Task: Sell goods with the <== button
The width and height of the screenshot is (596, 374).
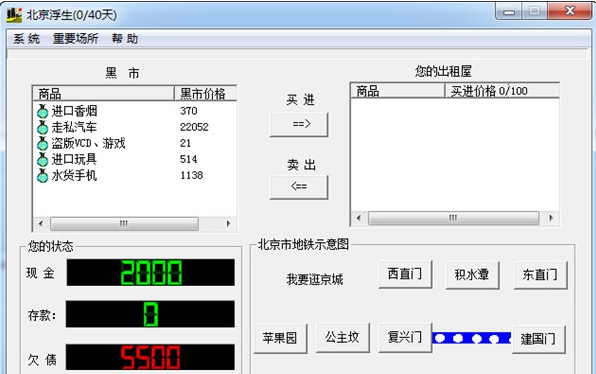Action: point(299,187)
